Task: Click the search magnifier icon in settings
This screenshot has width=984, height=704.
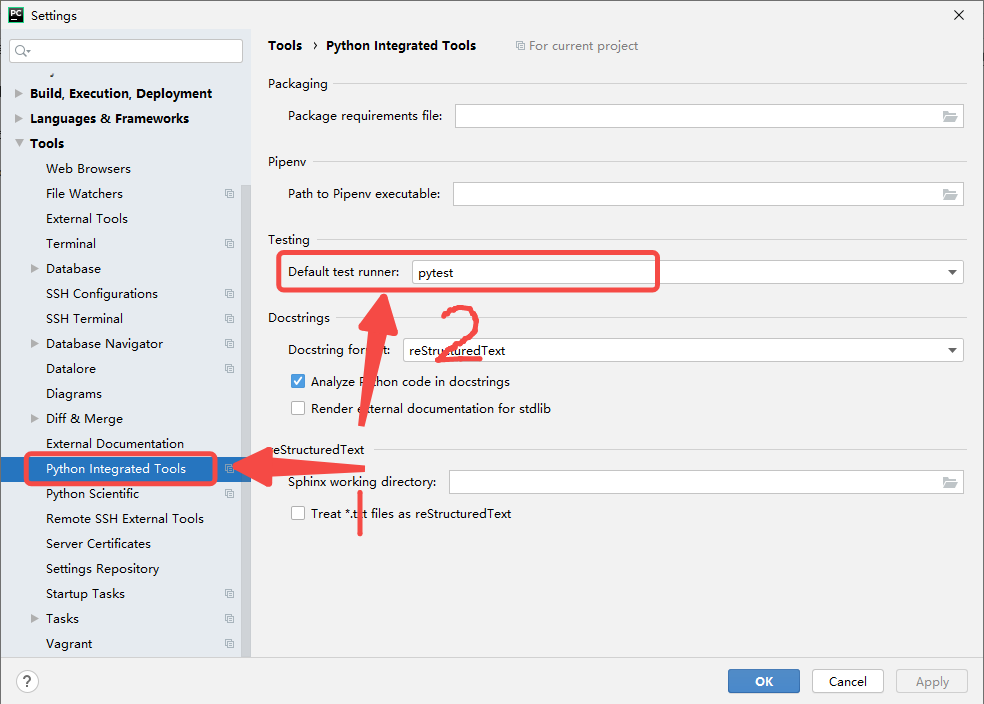Action: tap(22, 51)
